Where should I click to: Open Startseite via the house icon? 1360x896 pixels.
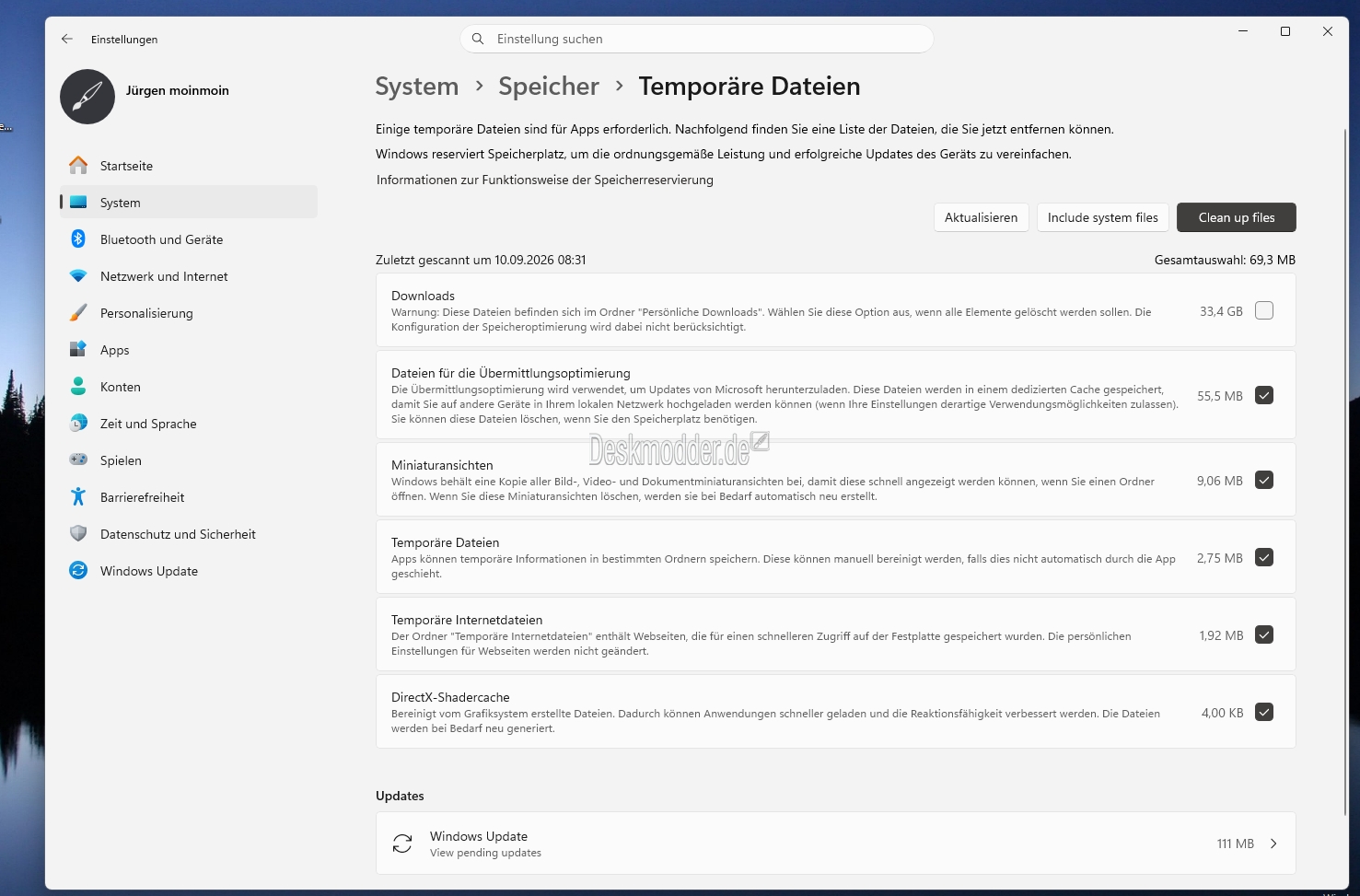coord(78,166)
